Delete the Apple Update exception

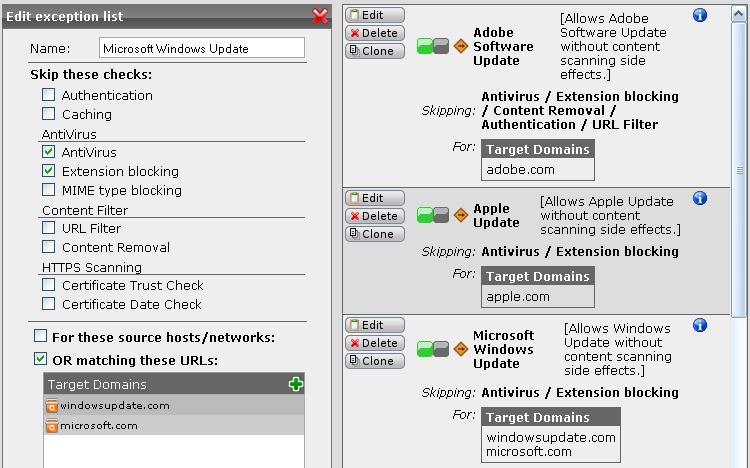[375, 216]
